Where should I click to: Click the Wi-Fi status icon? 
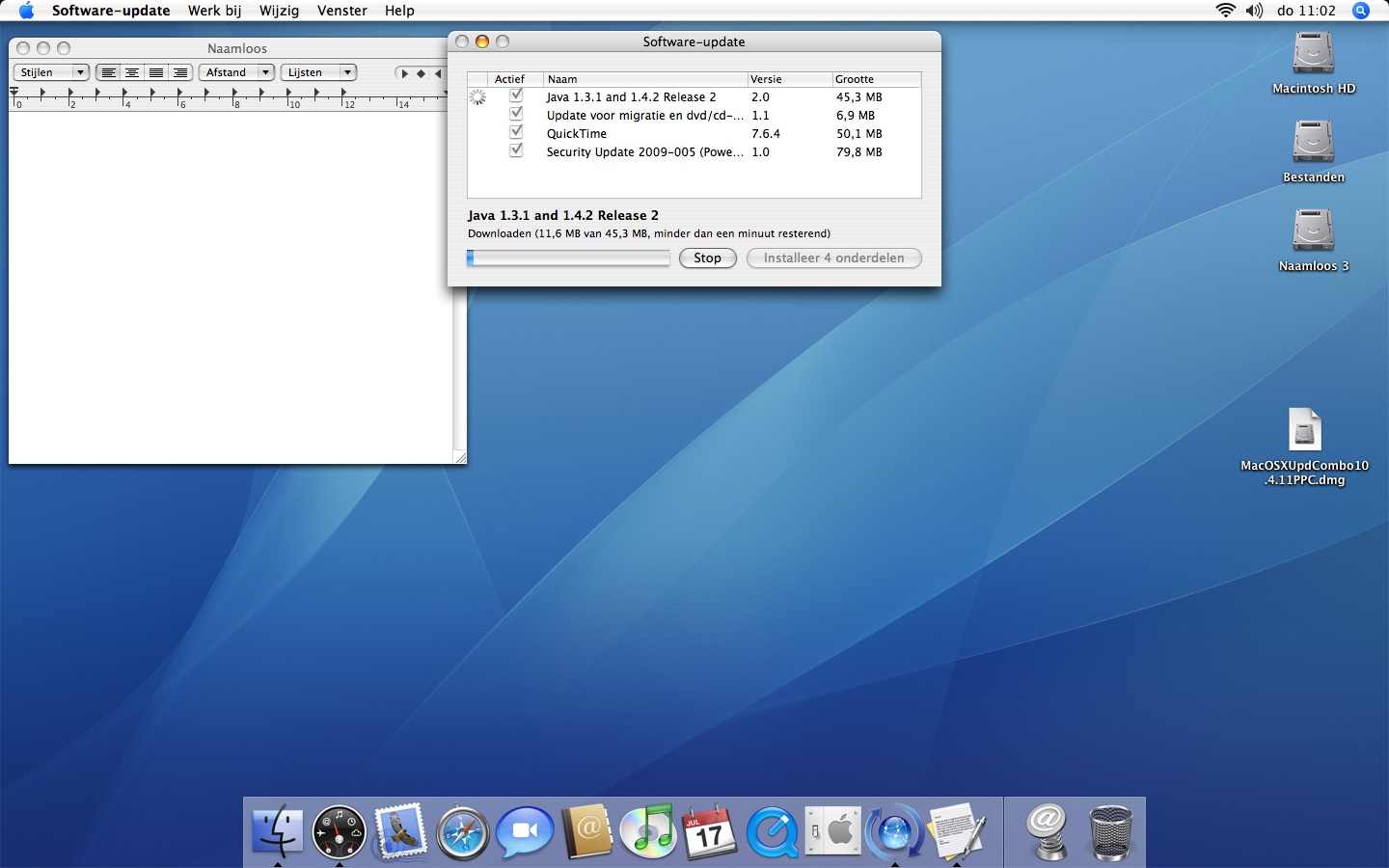[x=1225, y=11]
